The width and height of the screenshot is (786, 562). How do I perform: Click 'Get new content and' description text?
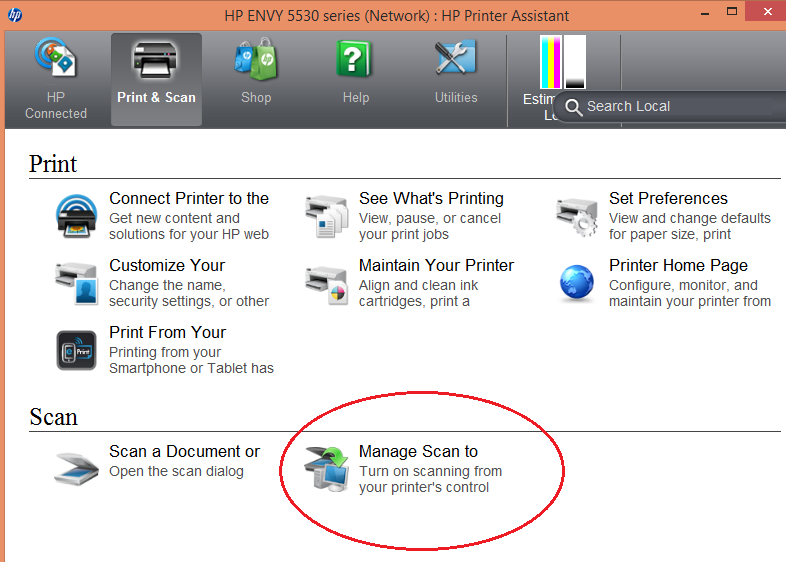(174, 219)
